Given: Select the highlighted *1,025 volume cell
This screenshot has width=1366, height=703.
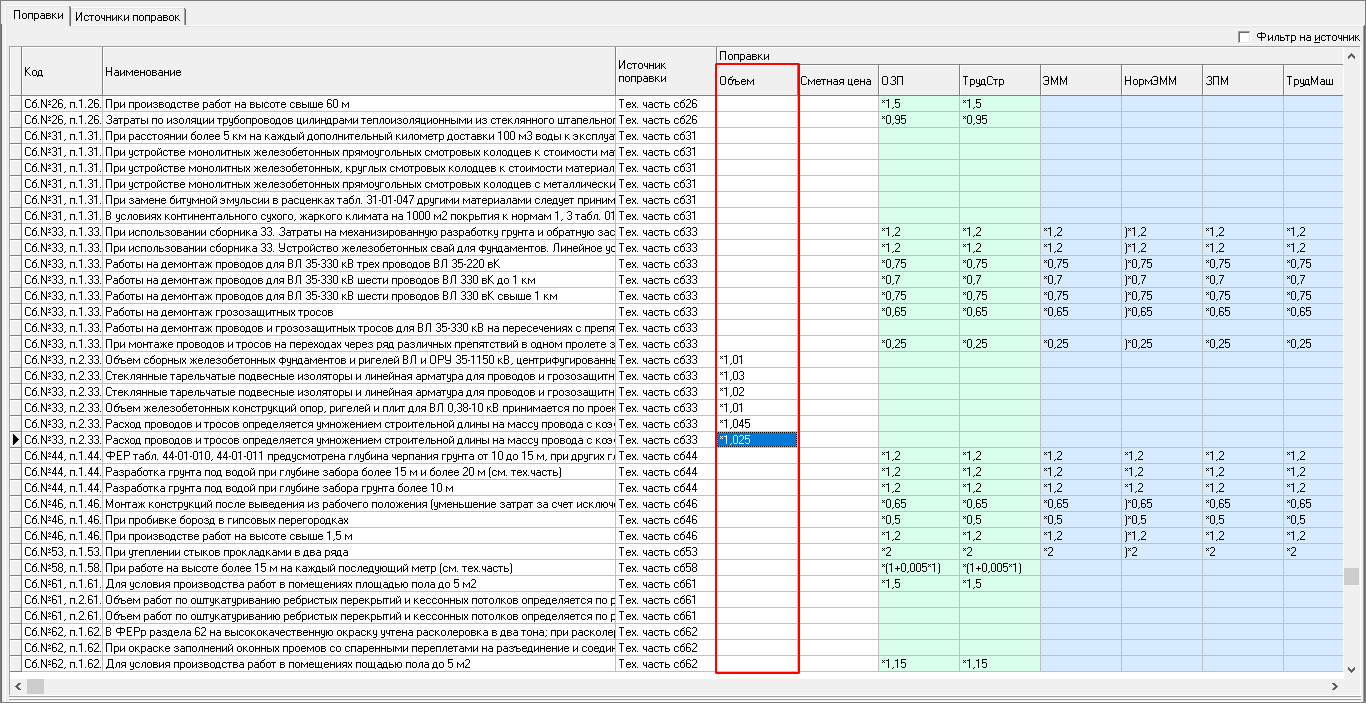Looking at the screenshot, I should 757,440.
